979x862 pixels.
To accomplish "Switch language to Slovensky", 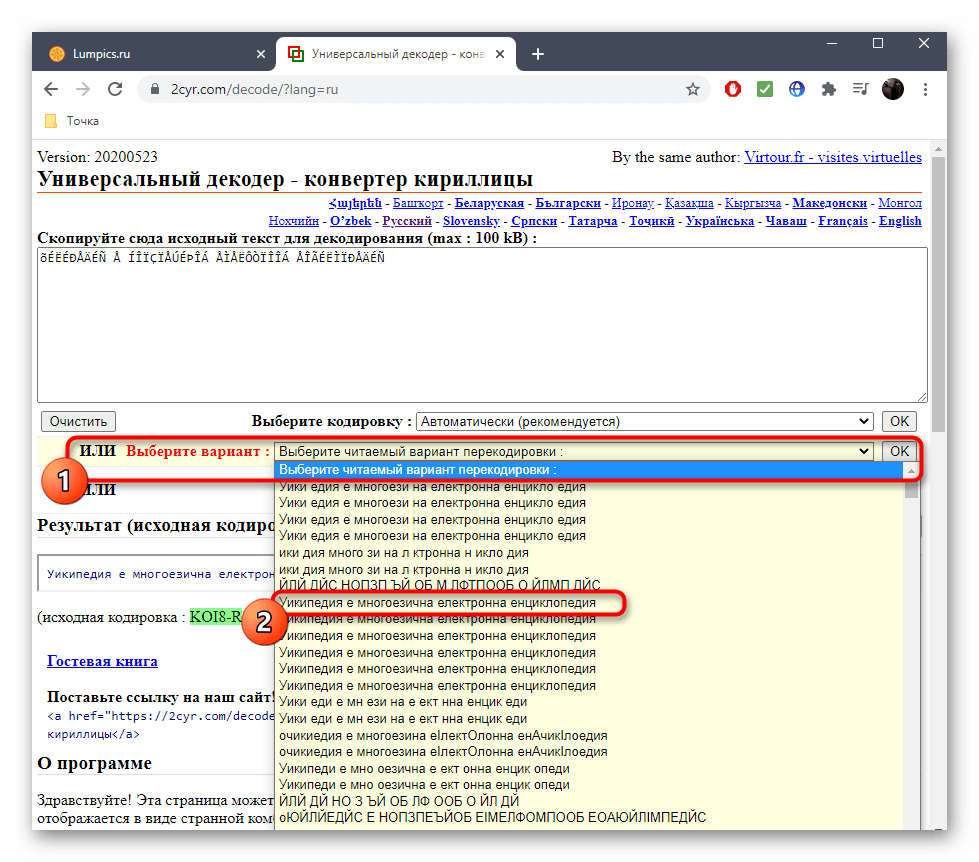I will (x=471, y=221).
